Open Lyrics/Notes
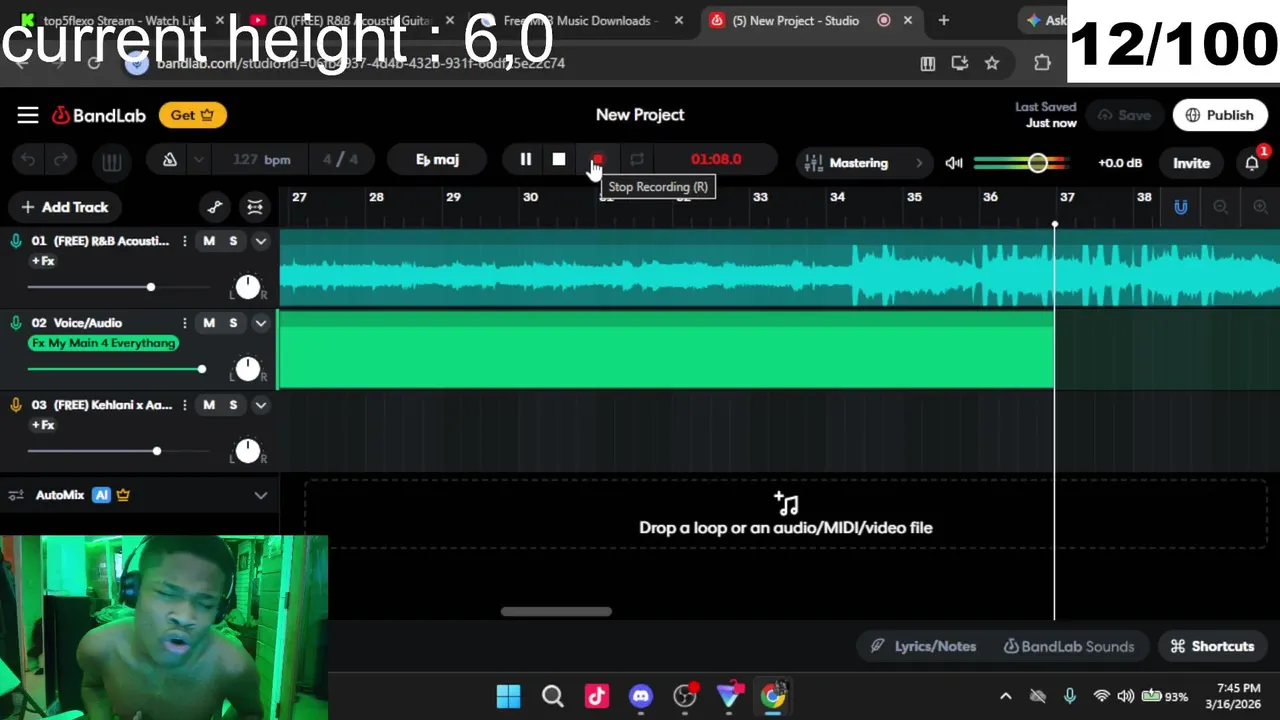This screenshot has height=720, width=1280. [x=923, y=646]
